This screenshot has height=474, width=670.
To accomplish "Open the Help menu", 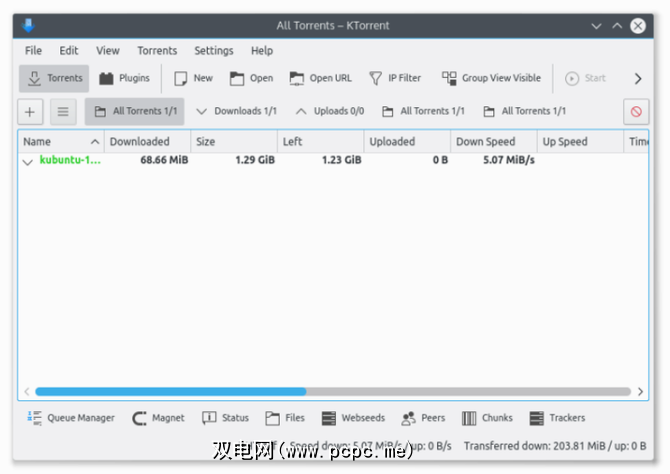I will (x=262, y=51).
